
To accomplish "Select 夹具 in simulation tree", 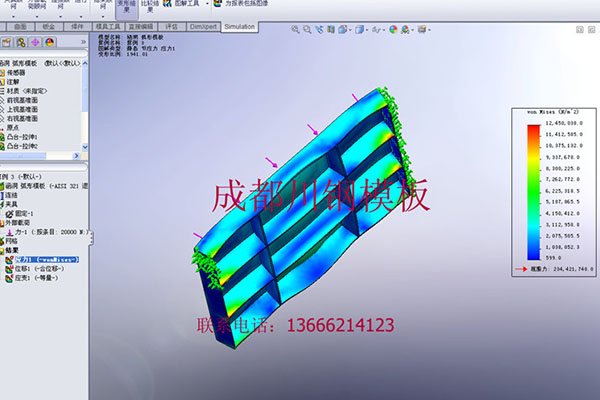I will 11,204.
